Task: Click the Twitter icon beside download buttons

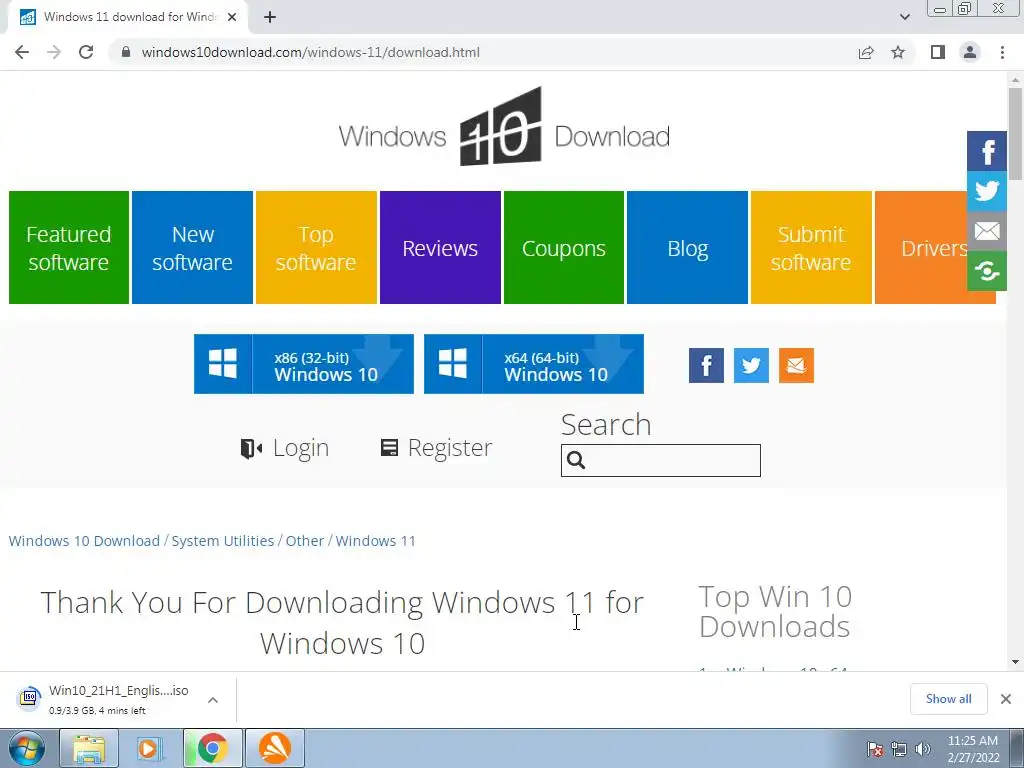Action: (751, 365)
